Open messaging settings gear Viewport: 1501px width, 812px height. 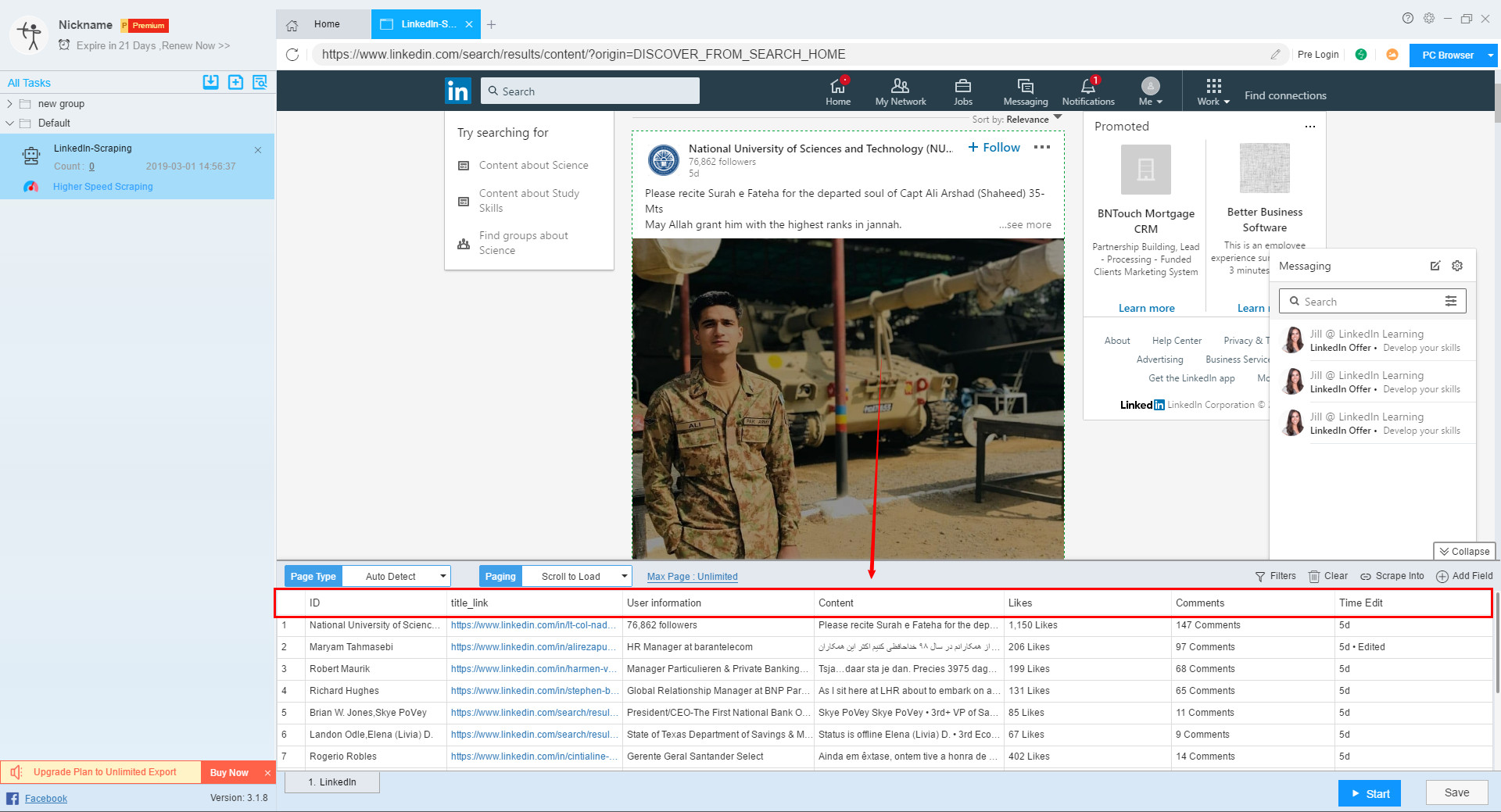click(1457, 266)
